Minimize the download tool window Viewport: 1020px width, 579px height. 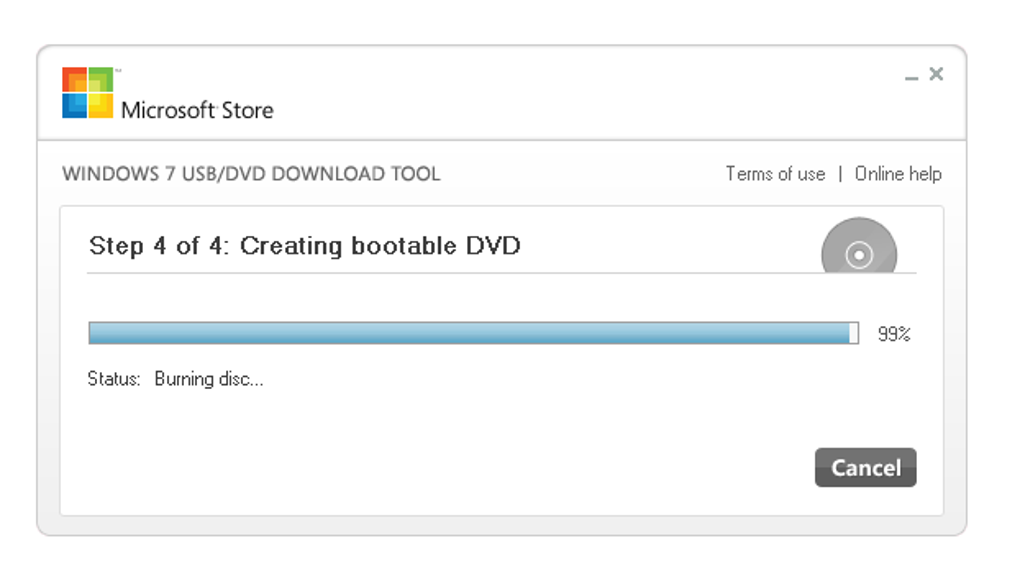pyautogui.click(x=911, y=77)
